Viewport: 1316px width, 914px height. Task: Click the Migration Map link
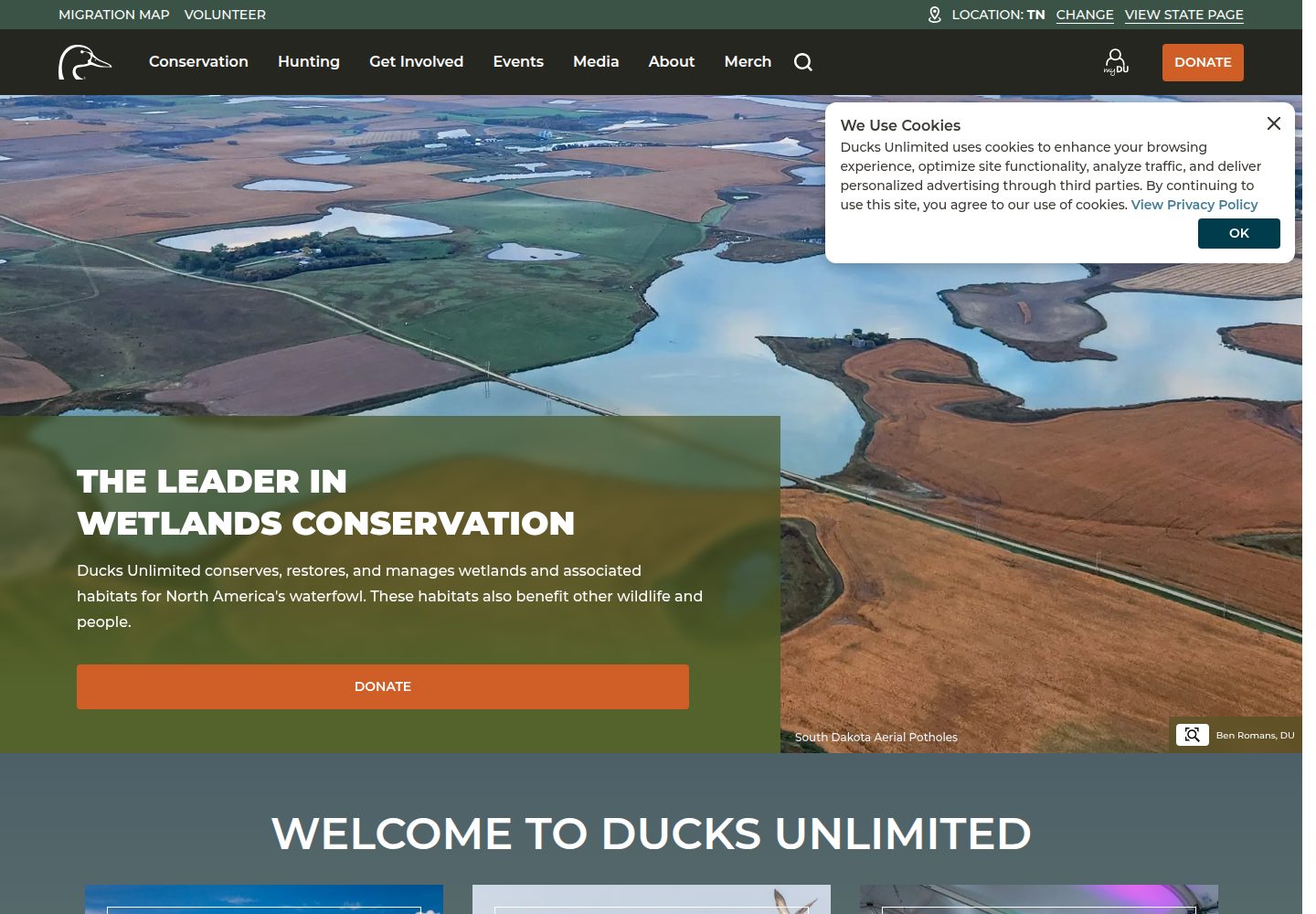tap(114, 15)
